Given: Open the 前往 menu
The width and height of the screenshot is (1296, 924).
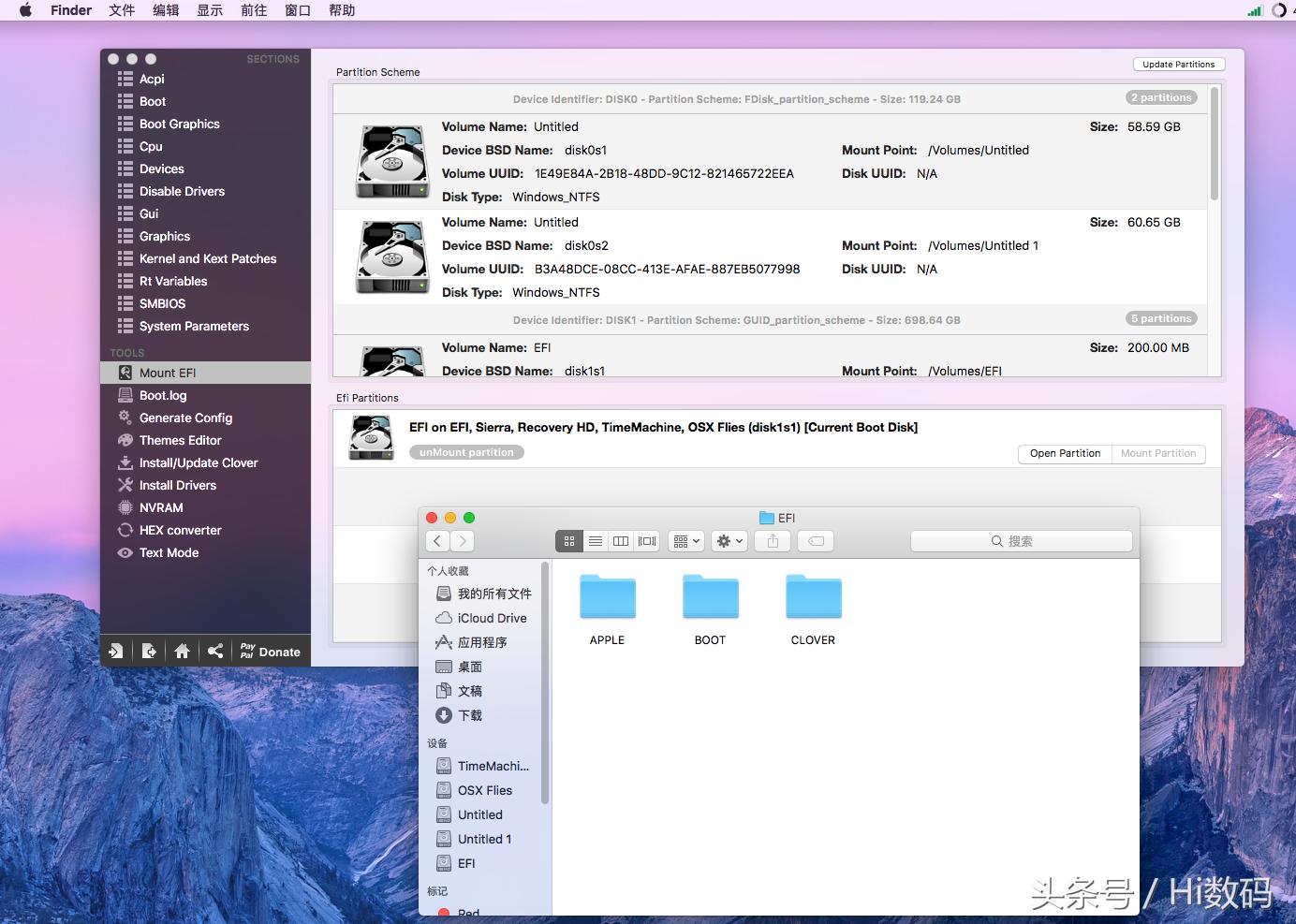Looking at the screenshot, I should [x=254, y=10].
